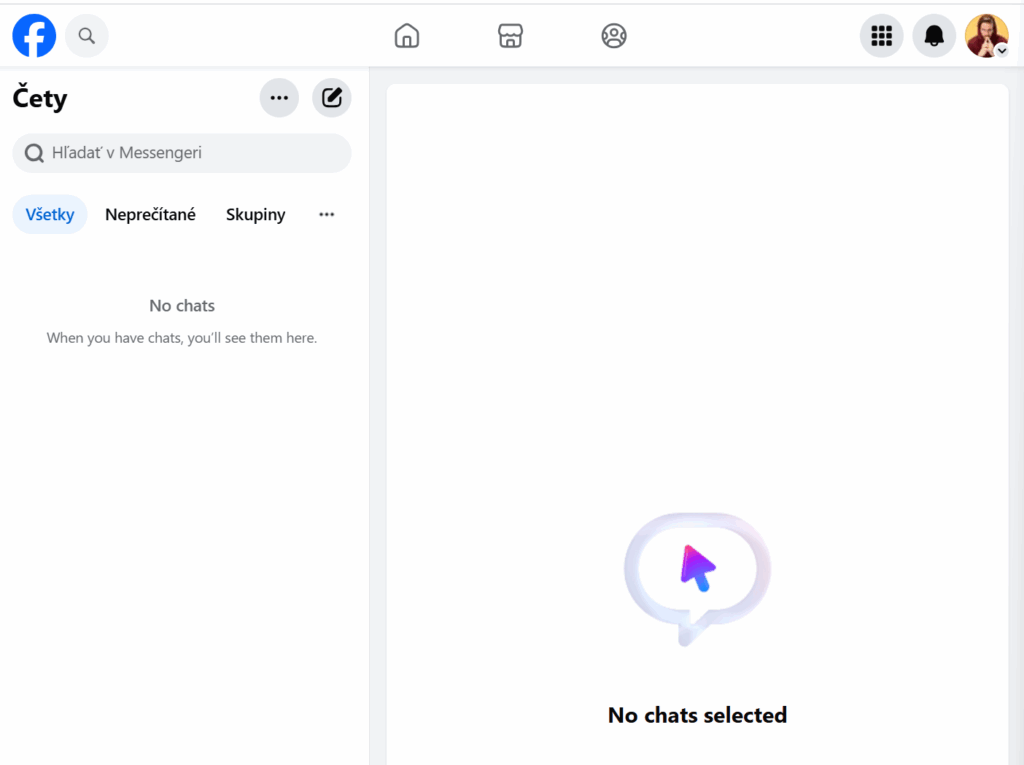The width and height of the screenshot is (1024, 765).
Task: Switch to the Skupiny filter
Action: (255, 214)
